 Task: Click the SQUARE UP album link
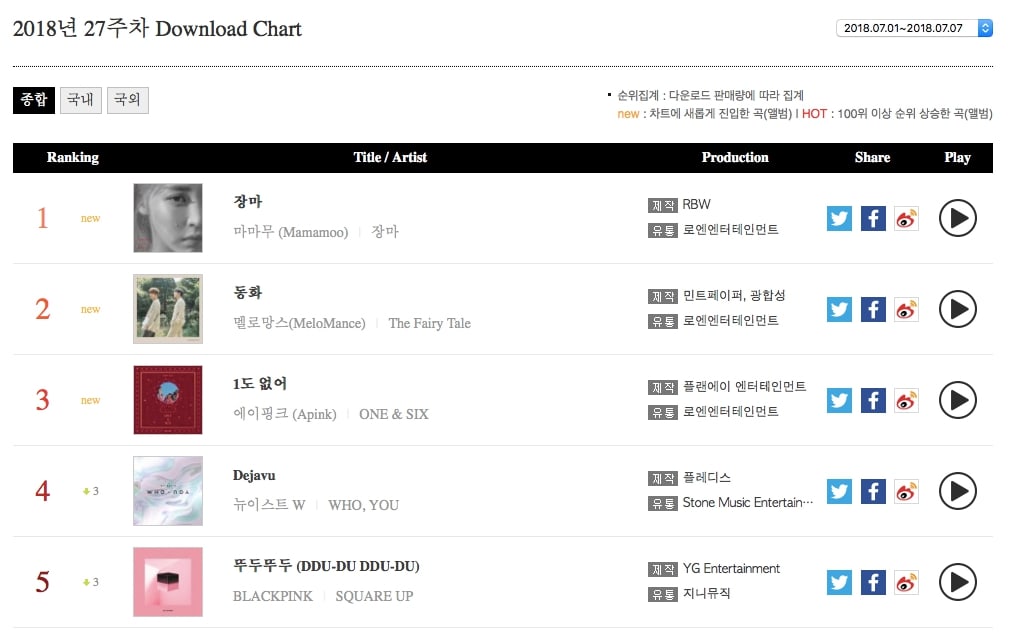coord(374,596)
